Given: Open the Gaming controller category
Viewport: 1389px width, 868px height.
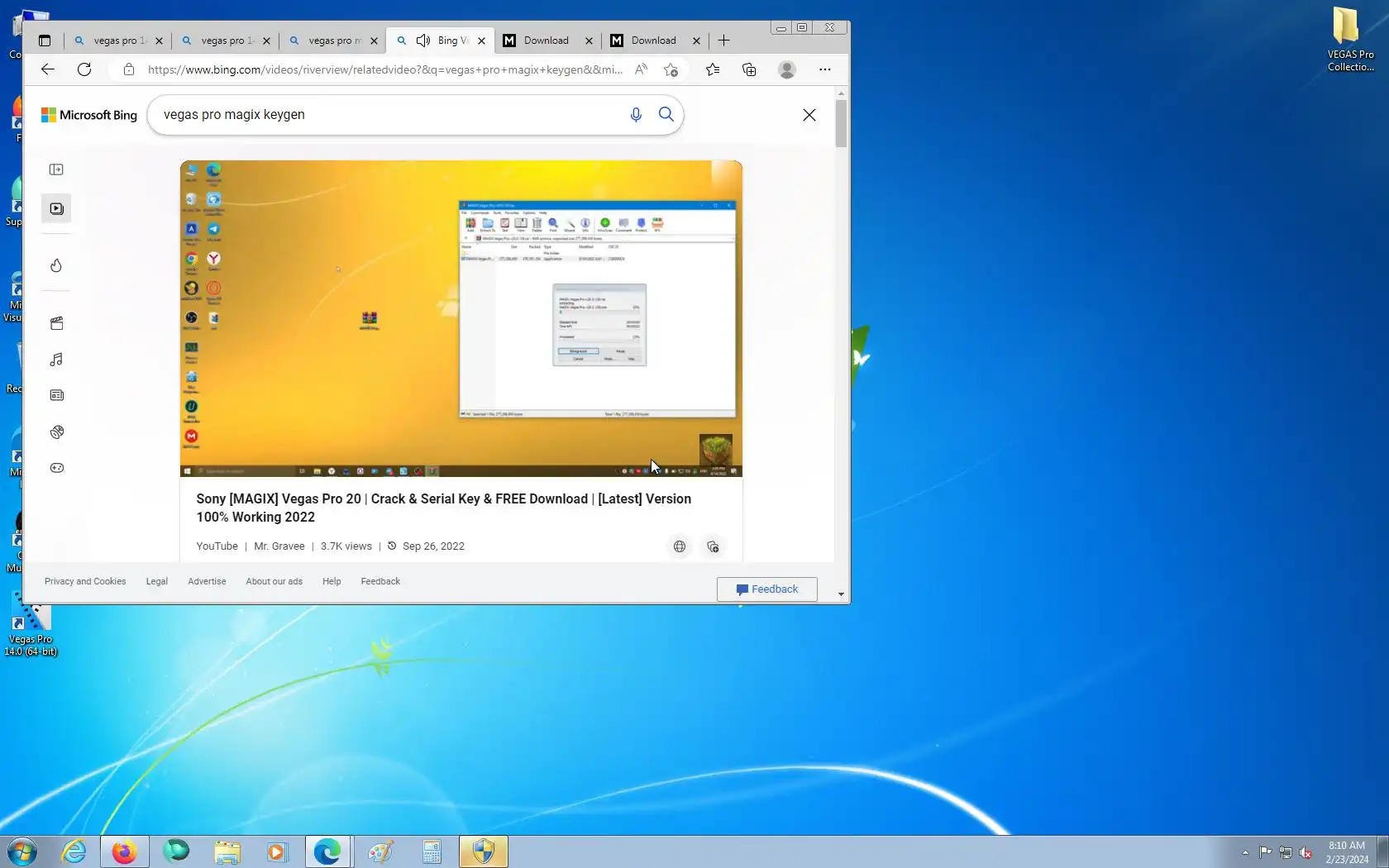Looking at the screenshot, I should pyautogui.click(x=56, y=468).
